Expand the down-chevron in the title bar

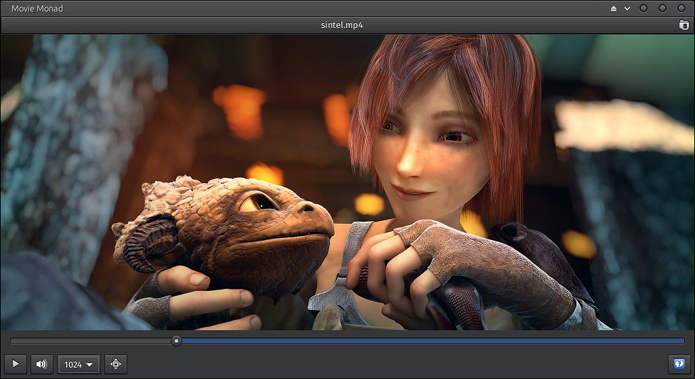tap(627, 8)
